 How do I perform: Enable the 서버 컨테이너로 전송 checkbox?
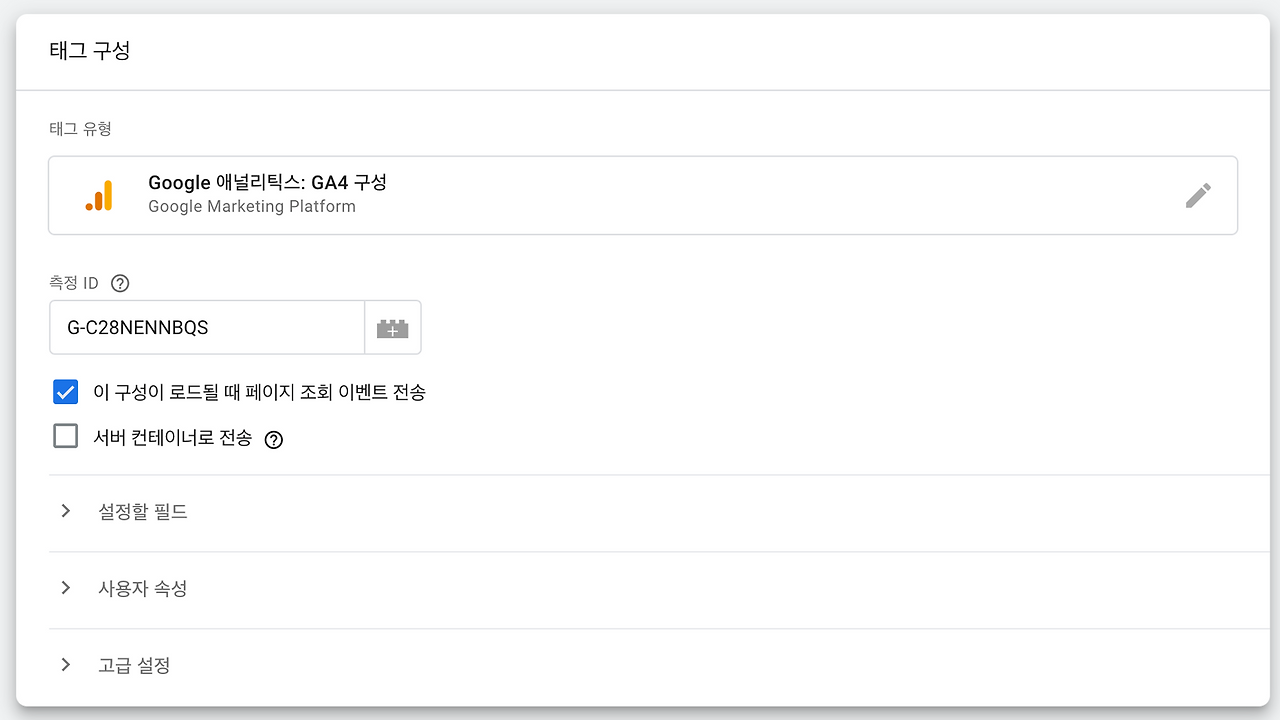pyautogui.click(x=66, y=437)
